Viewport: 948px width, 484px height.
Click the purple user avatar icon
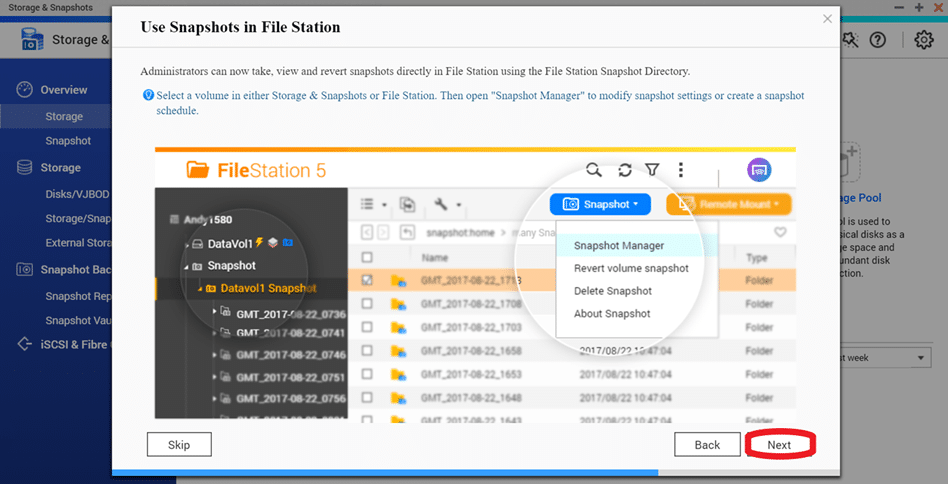point(759,170)
